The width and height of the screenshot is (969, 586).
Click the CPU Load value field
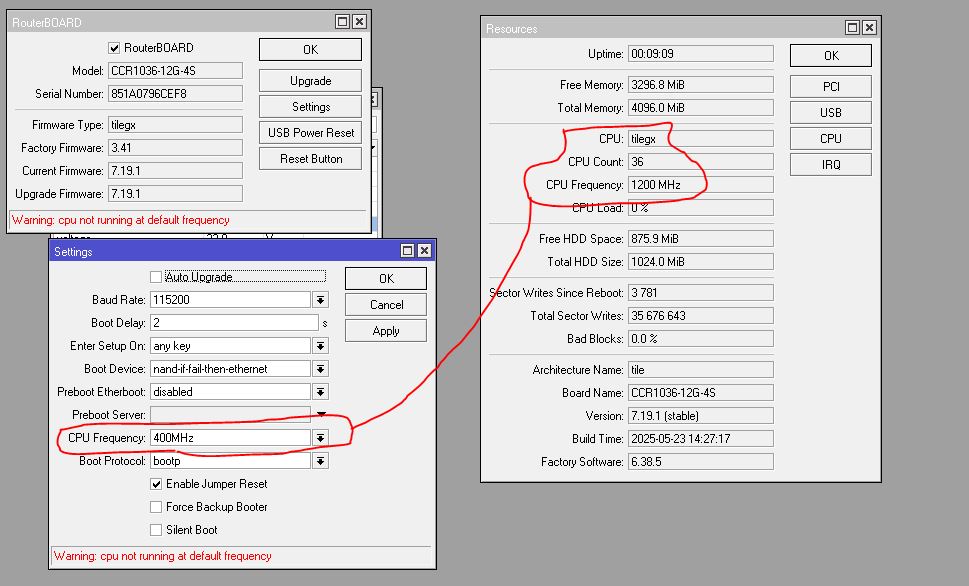[x=701, y=208]
